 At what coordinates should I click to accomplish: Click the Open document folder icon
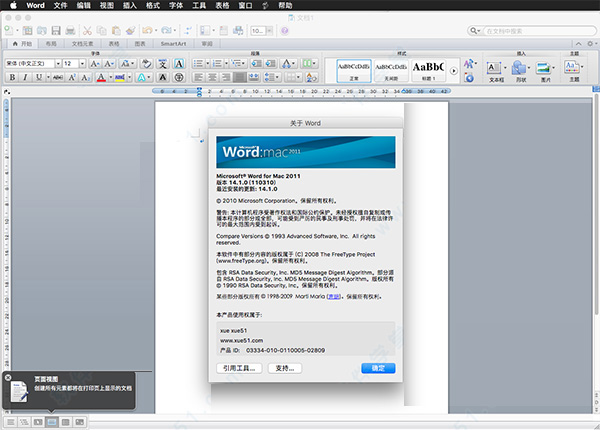(42, 30)
